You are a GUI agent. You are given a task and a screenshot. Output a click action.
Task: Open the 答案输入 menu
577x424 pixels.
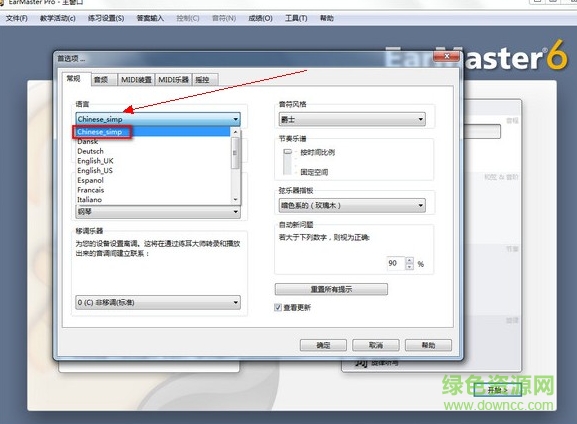150,18
